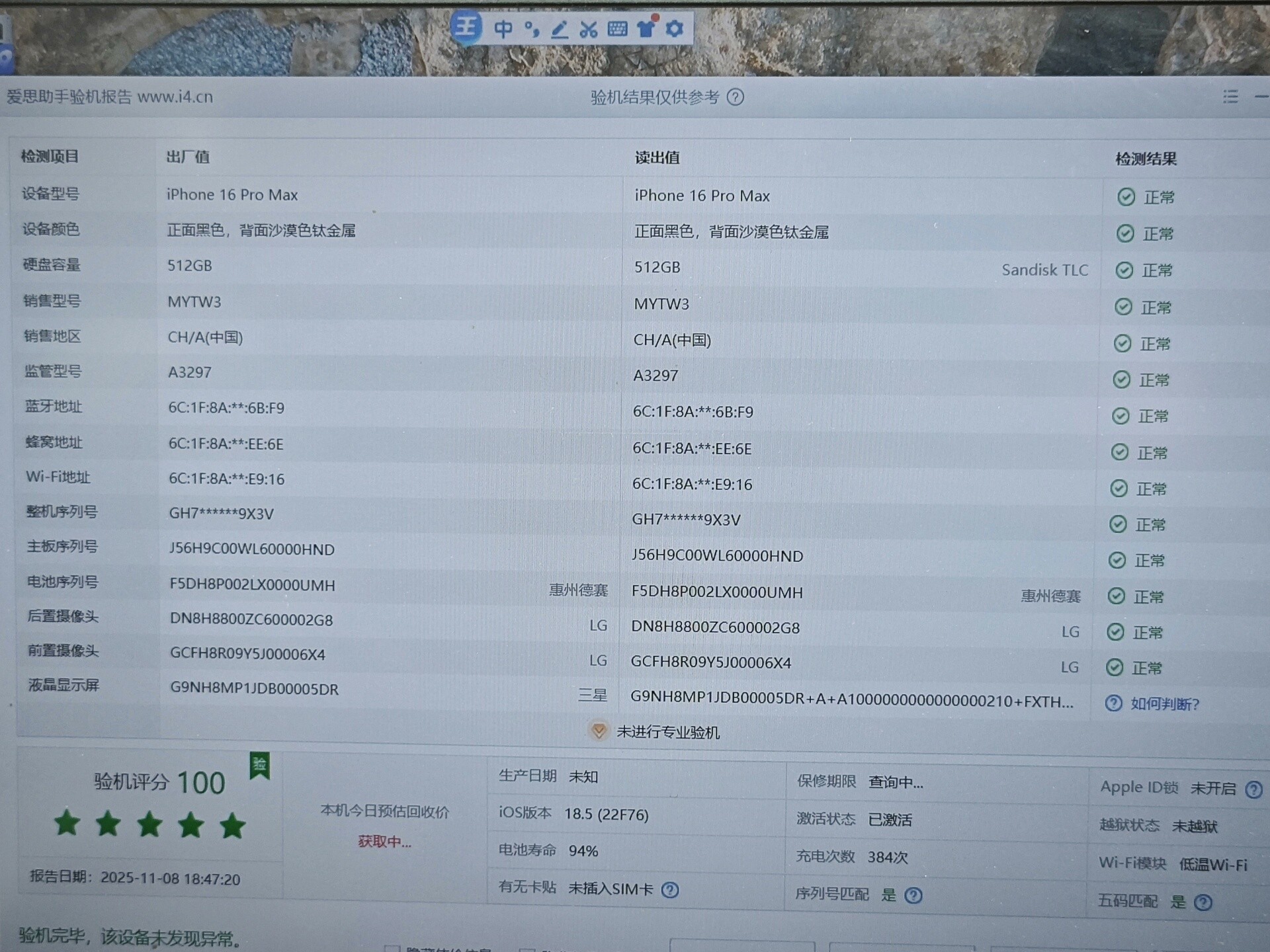Click help icon next to 五码匹配
Viewport: 1270px width, 952px height.
coord(1203,902)
